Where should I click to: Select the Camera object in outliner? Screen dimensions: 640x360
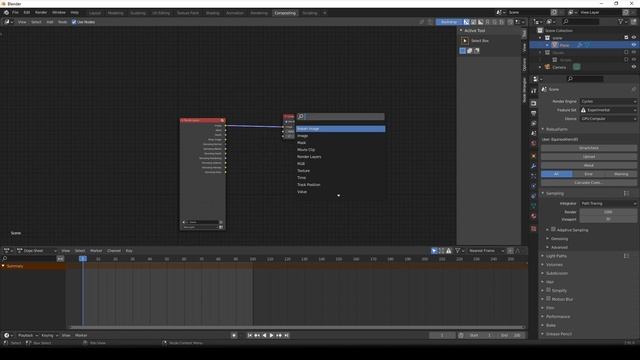click(x=559, y=67)
